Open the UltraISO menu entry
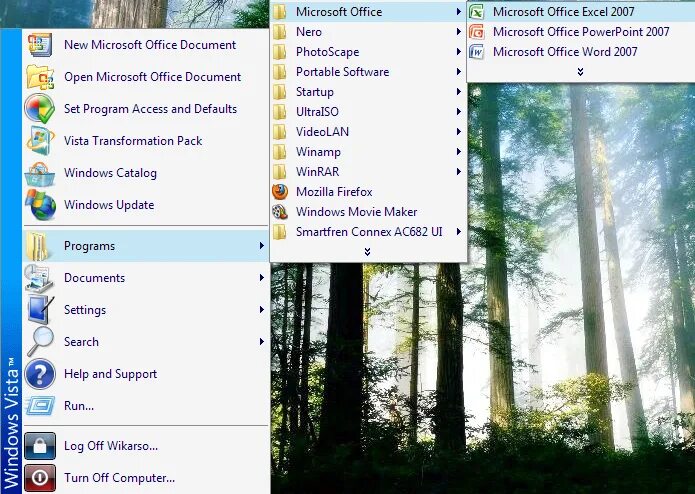Image resolution: width=695 pixels, height=494 pixels. 368,112
